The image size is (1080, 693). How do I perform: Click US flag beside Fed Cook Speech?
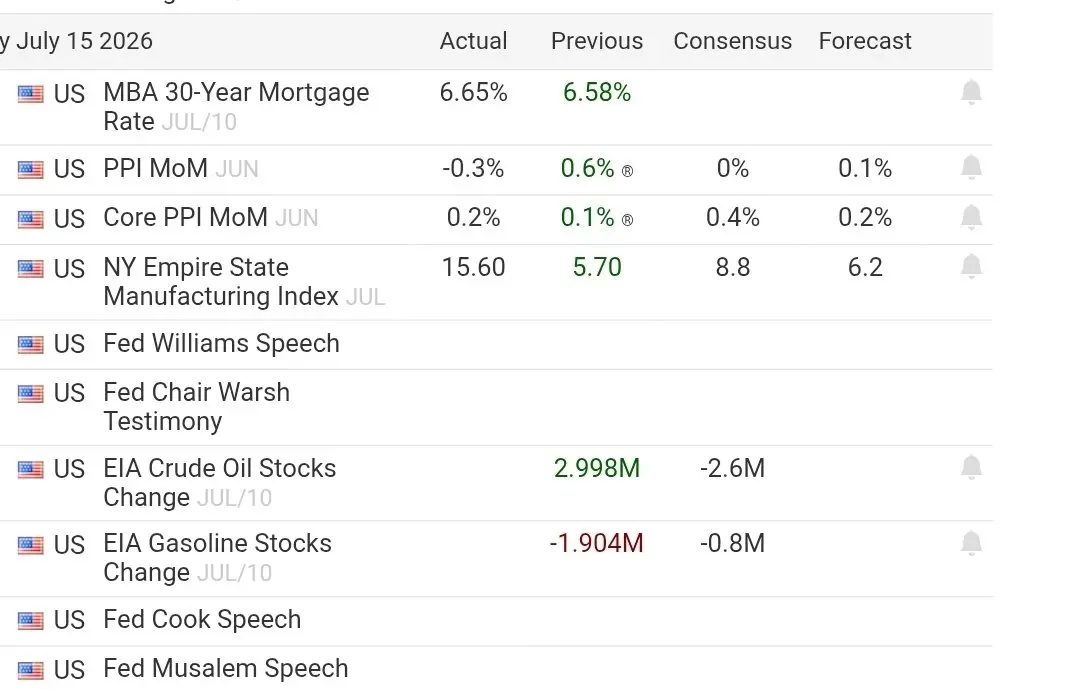coord(30,620)
